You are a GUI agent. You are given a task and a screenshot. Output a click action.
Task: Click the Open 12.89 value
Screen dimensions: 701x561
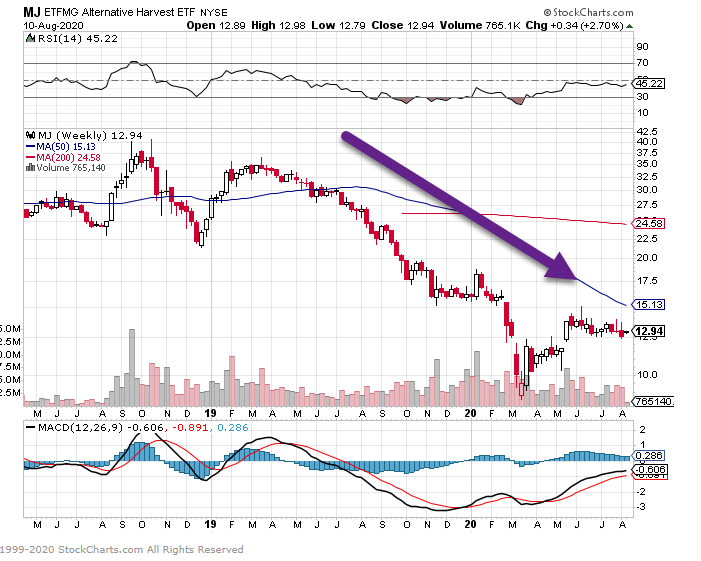tap(216, 25)
